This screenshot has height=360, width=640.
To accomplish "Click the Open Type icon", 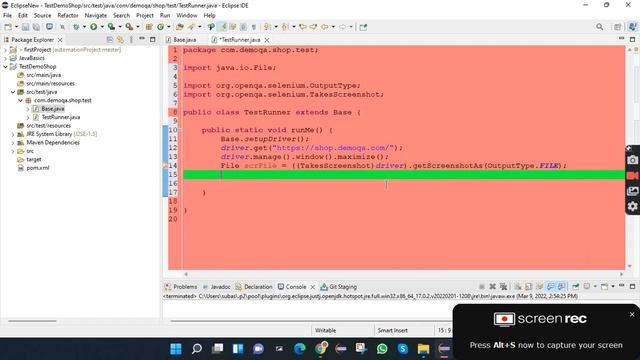I will [180, 27].
